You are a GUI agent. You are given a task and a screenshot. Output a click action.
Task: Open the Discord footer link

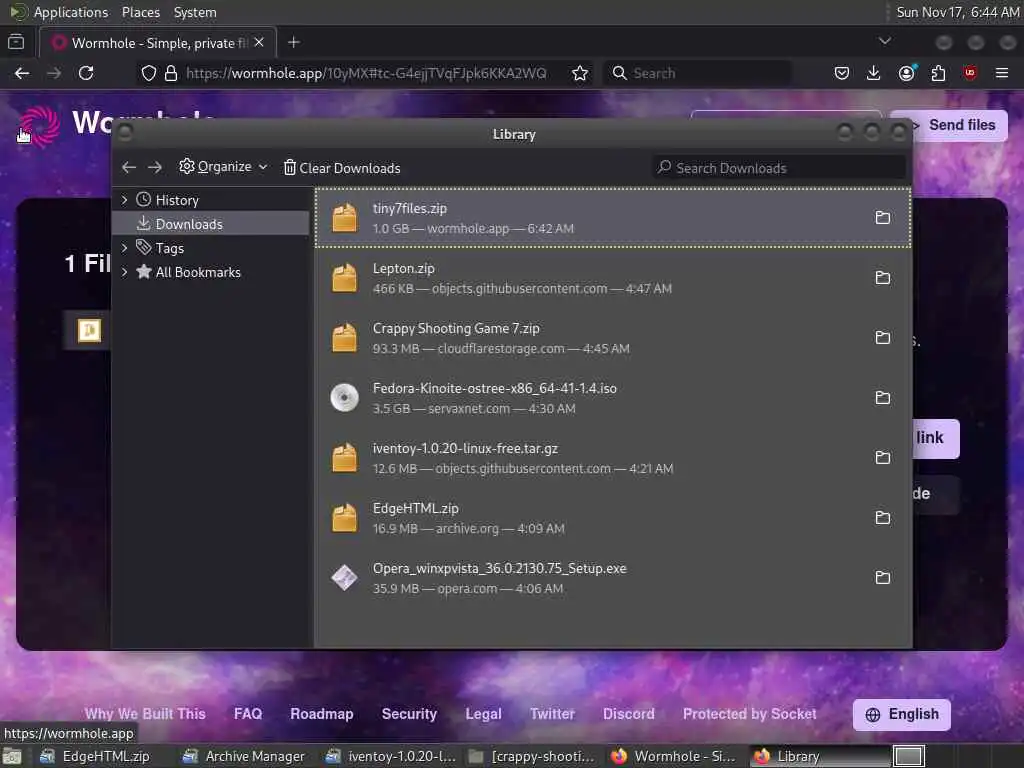(x=628, y=714)
